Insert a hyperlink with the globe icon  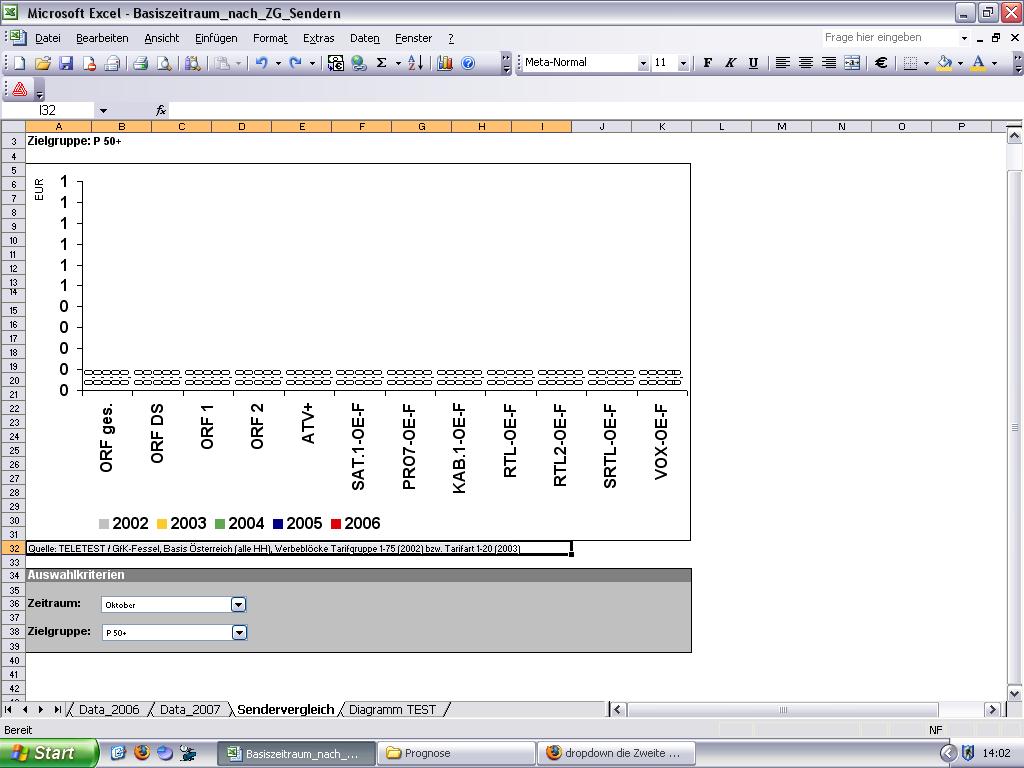[359, 63]
